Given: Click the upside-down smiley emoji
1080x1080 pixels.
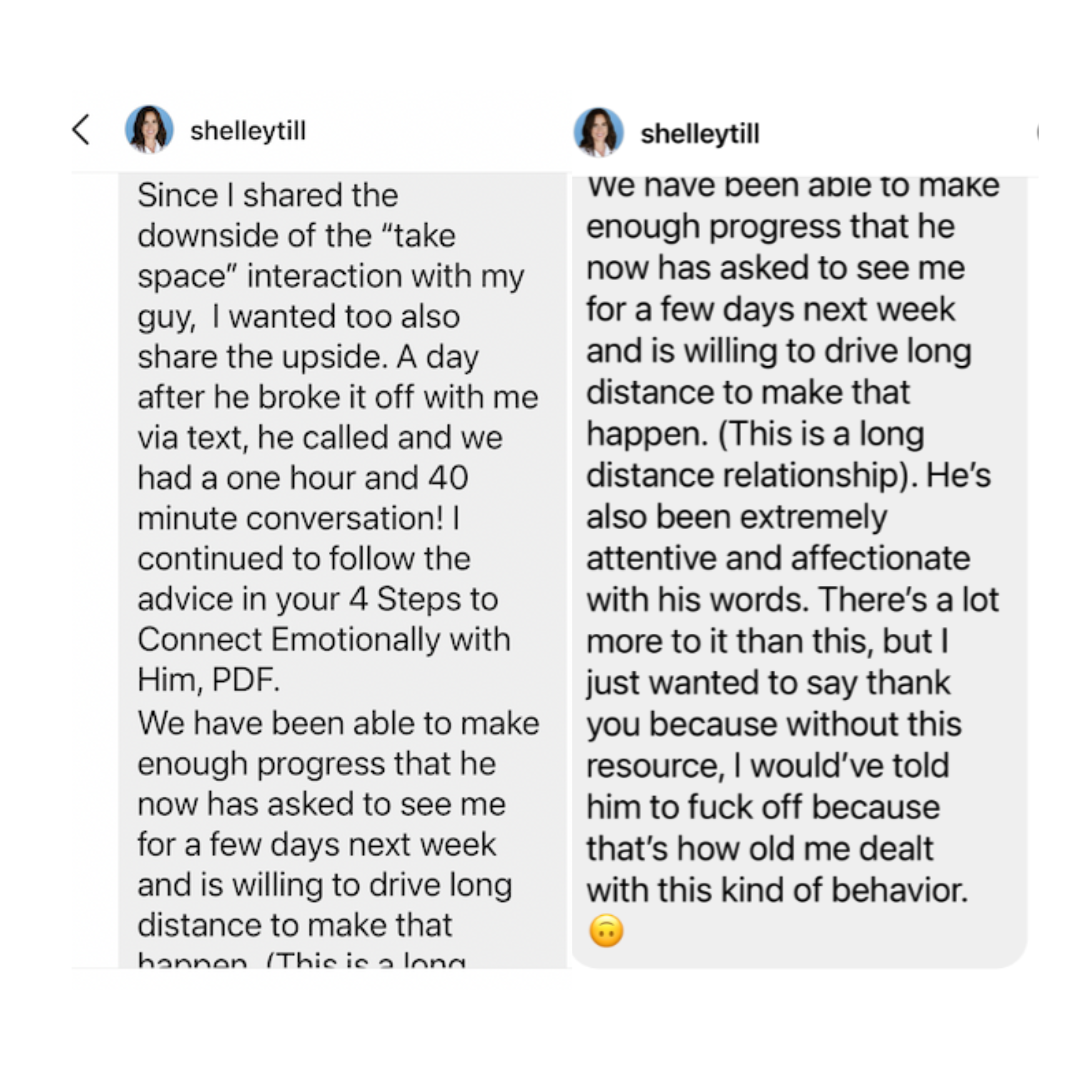Looking at the screenshot, I should (x=606, y=931).
